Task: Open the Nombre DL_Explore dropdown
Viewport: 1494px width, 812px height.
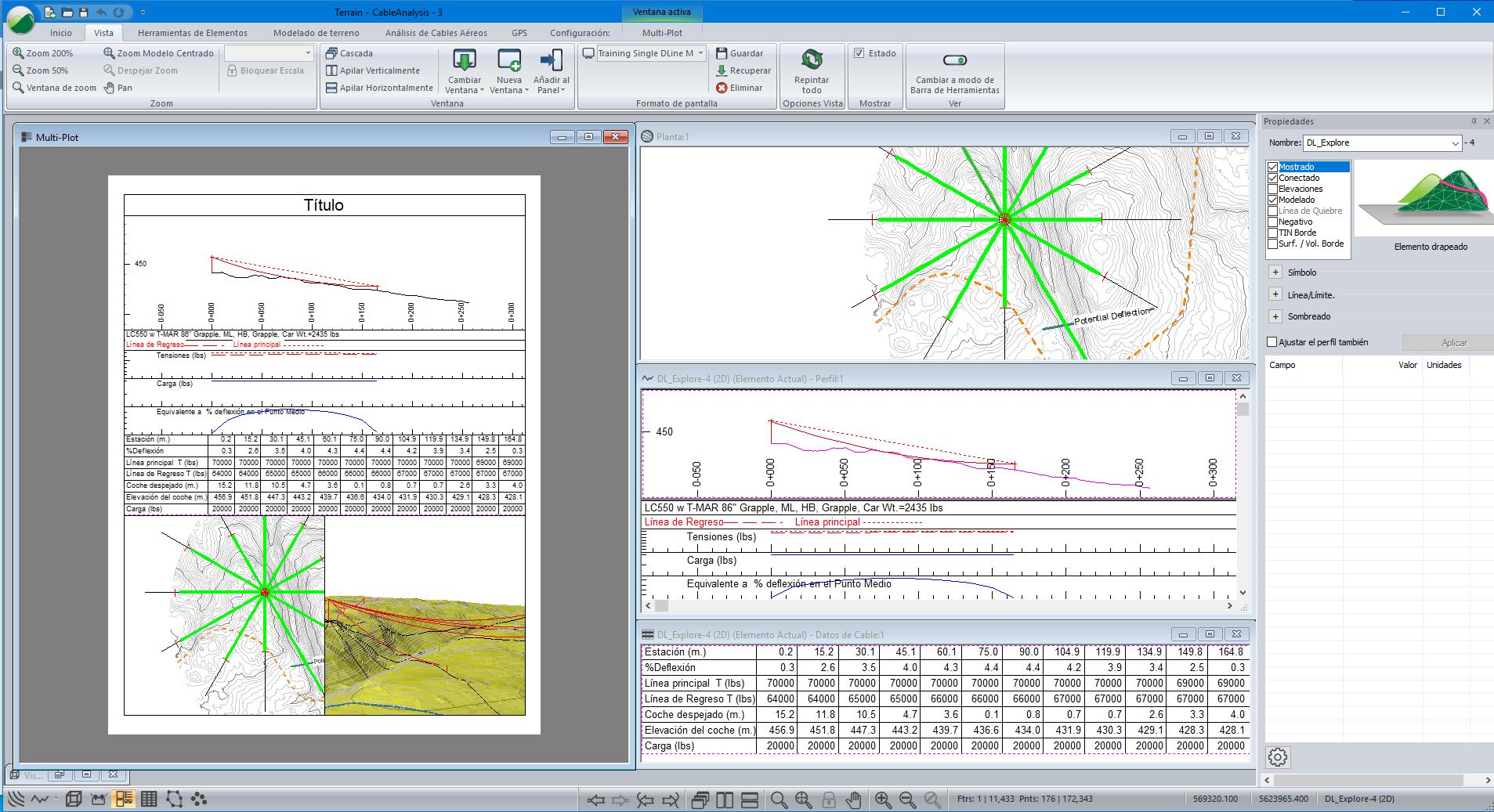Action: click(x=1455, y=143)
